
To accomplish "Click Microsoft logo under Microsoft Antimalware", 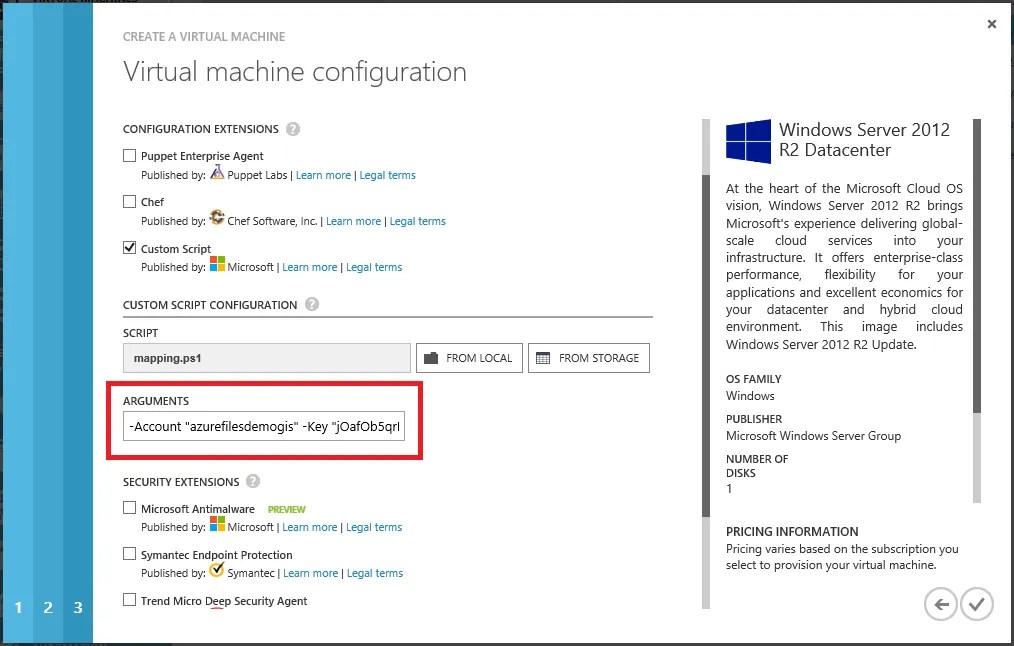I will (x=217, y=524).
